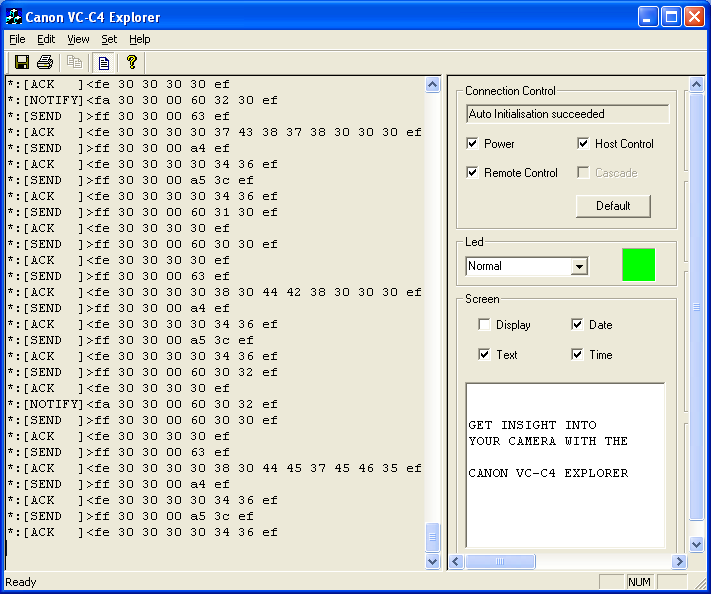Enable the Display checkbox
Image resolution: width=711 pixels, height=594 pixels.
[484, 325]
